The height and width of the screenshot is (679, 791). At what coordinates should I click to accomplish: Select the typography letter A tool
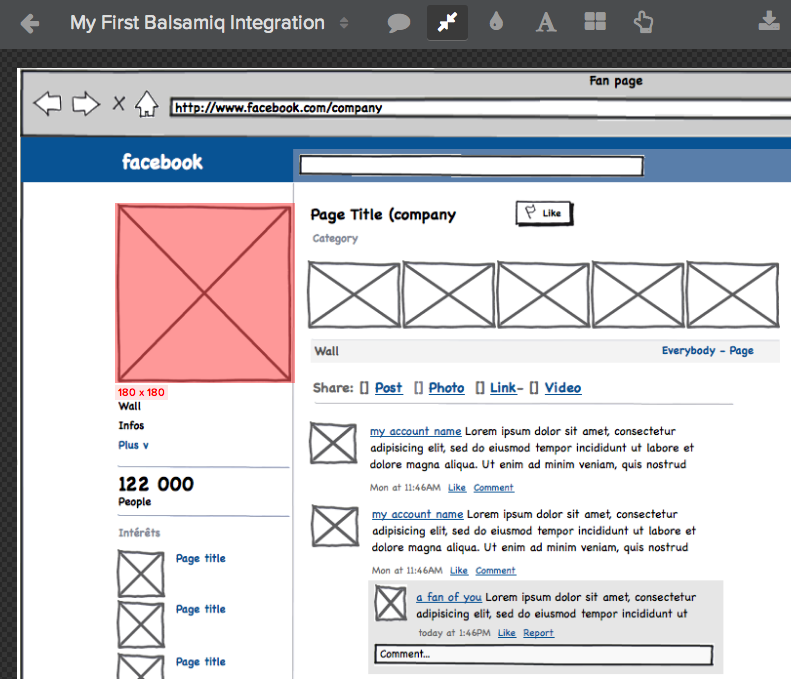[x=546, y=23]
